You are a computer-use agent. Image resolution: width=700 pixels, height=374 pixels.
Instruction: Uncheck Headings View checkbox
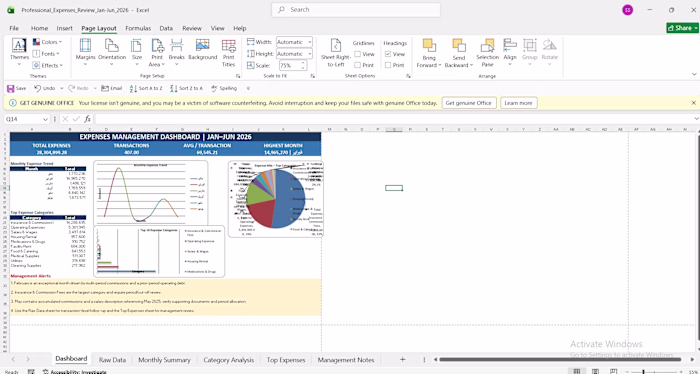[x=388, y=54]
